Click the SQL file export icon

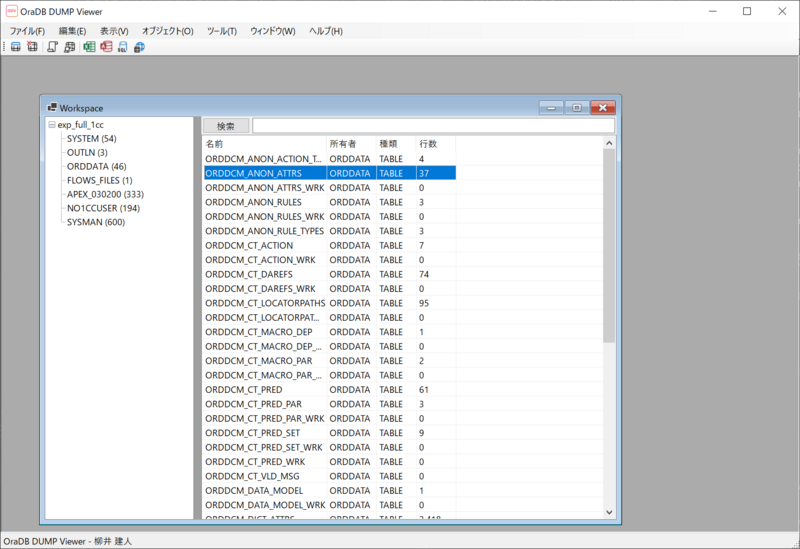pyautogui.click(x=122, y=47)
